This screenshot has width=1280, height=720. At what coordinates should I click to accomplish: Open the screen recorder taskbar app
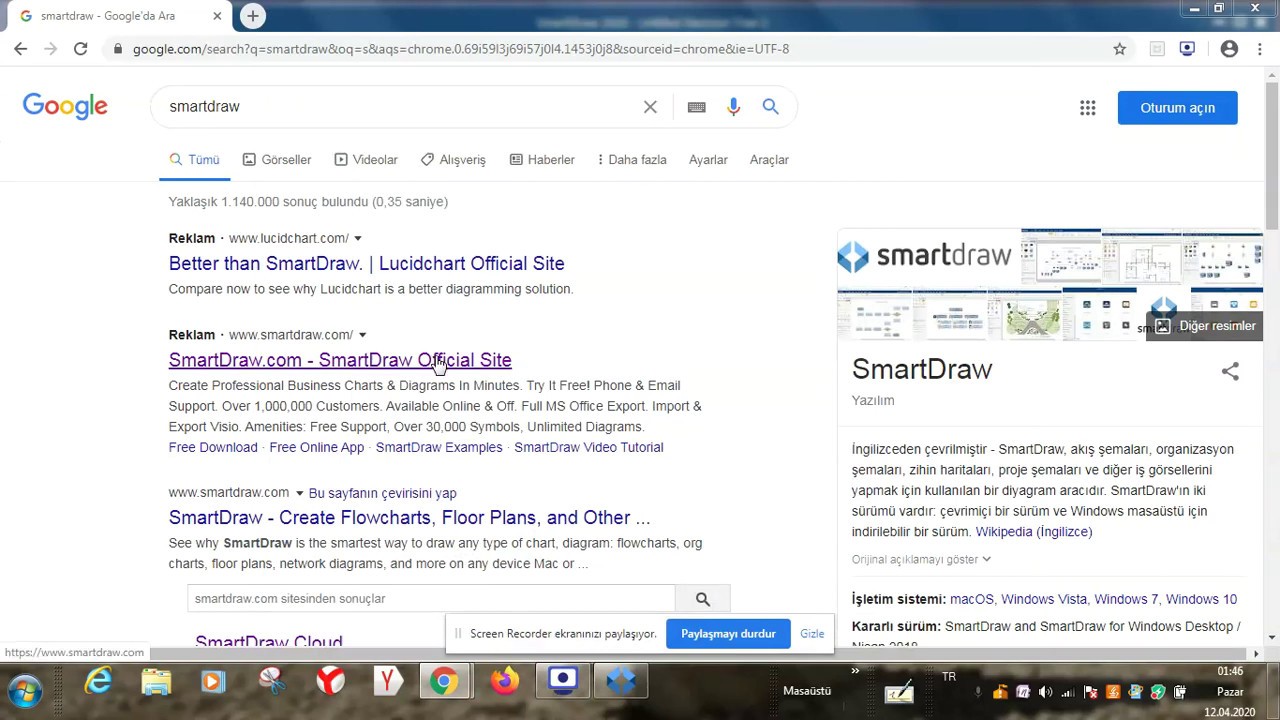563,682
